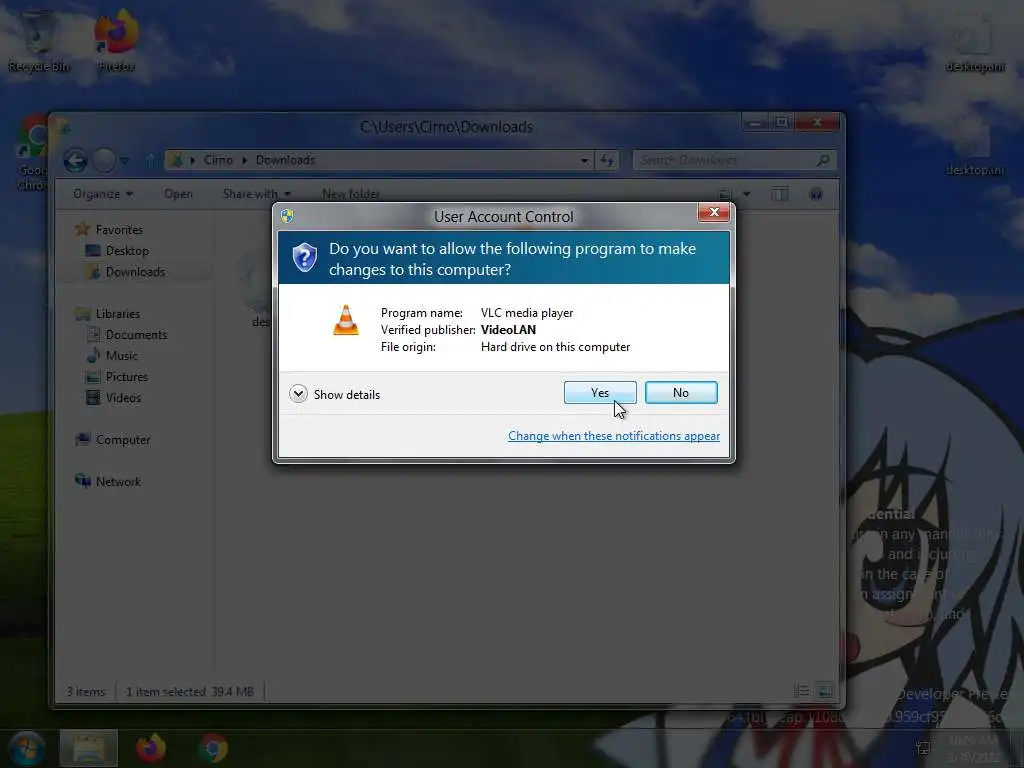
Task: Click No in User Account Control dialog
Action: (x=680, y=392)
